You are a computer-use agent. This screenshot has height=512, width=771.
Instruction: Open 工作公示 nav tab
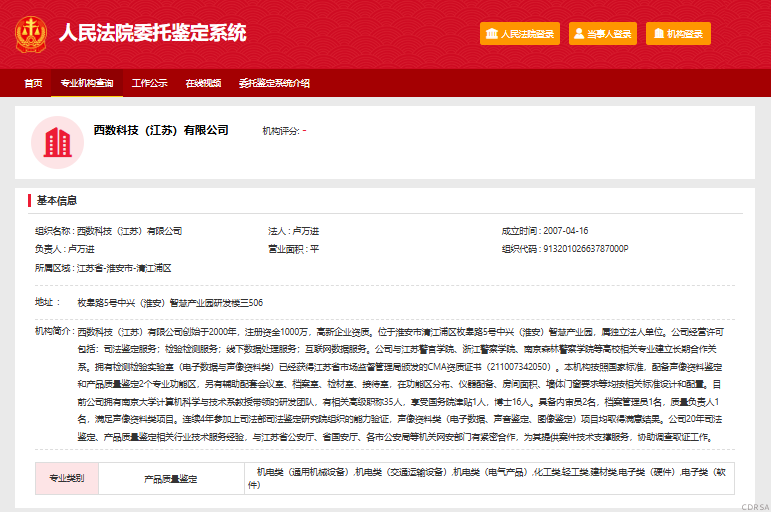click(x=149, y=83)
